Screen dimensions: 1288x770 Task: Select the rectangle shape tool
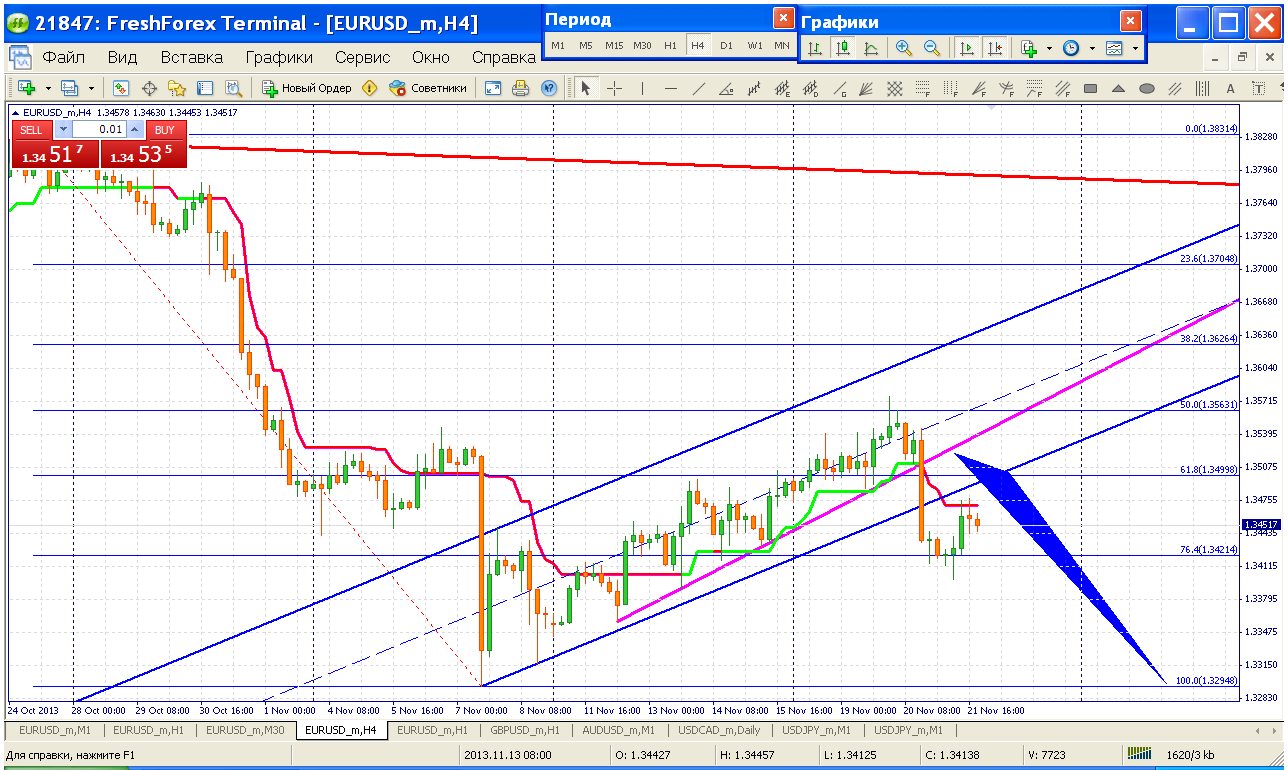pyautogui.click(x=1091, y=88)
